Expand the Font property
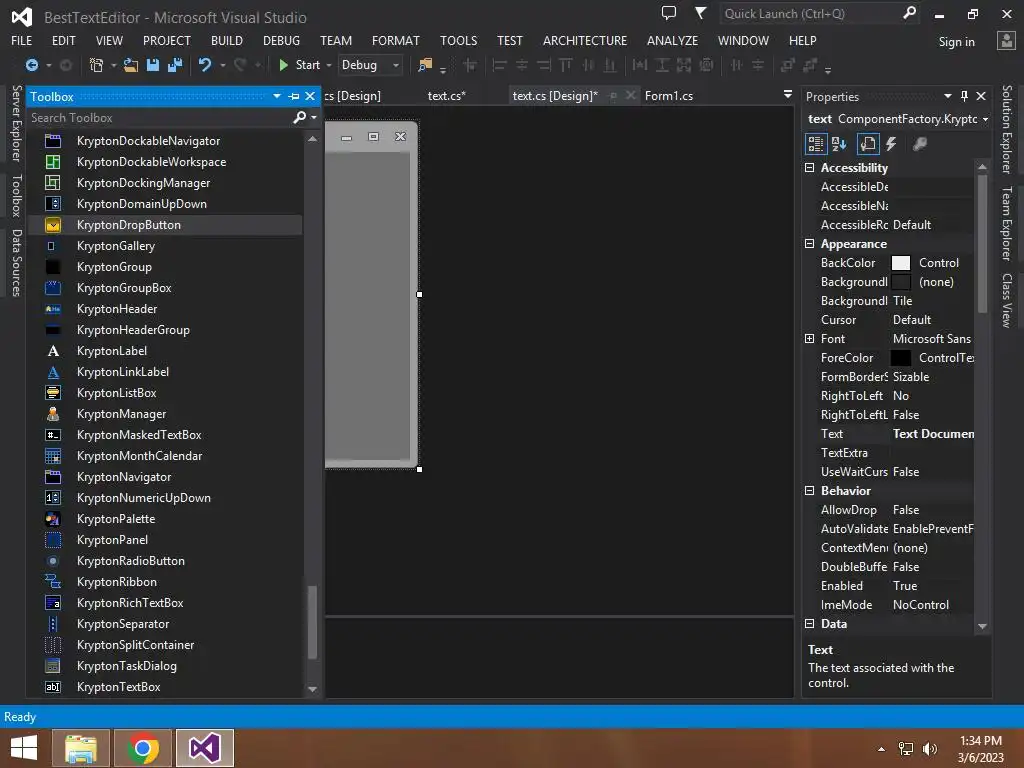The height and width of the screenshot is (768, 1024). pyautogui.click(x=810, y=338)
